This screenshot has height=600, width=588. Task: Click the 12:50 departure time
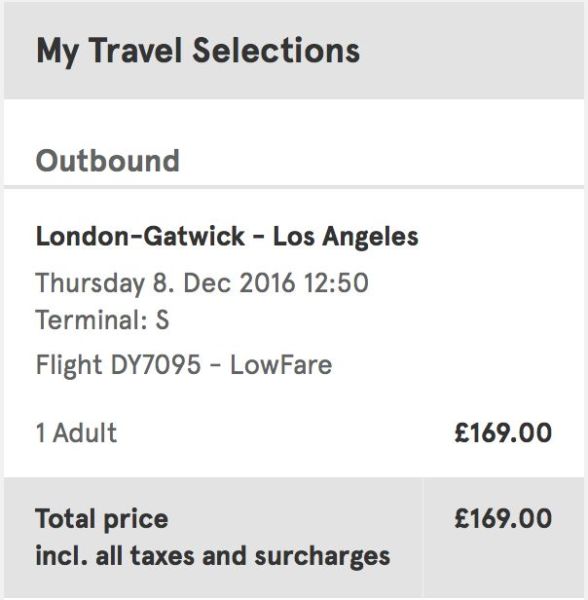(336, 283)
